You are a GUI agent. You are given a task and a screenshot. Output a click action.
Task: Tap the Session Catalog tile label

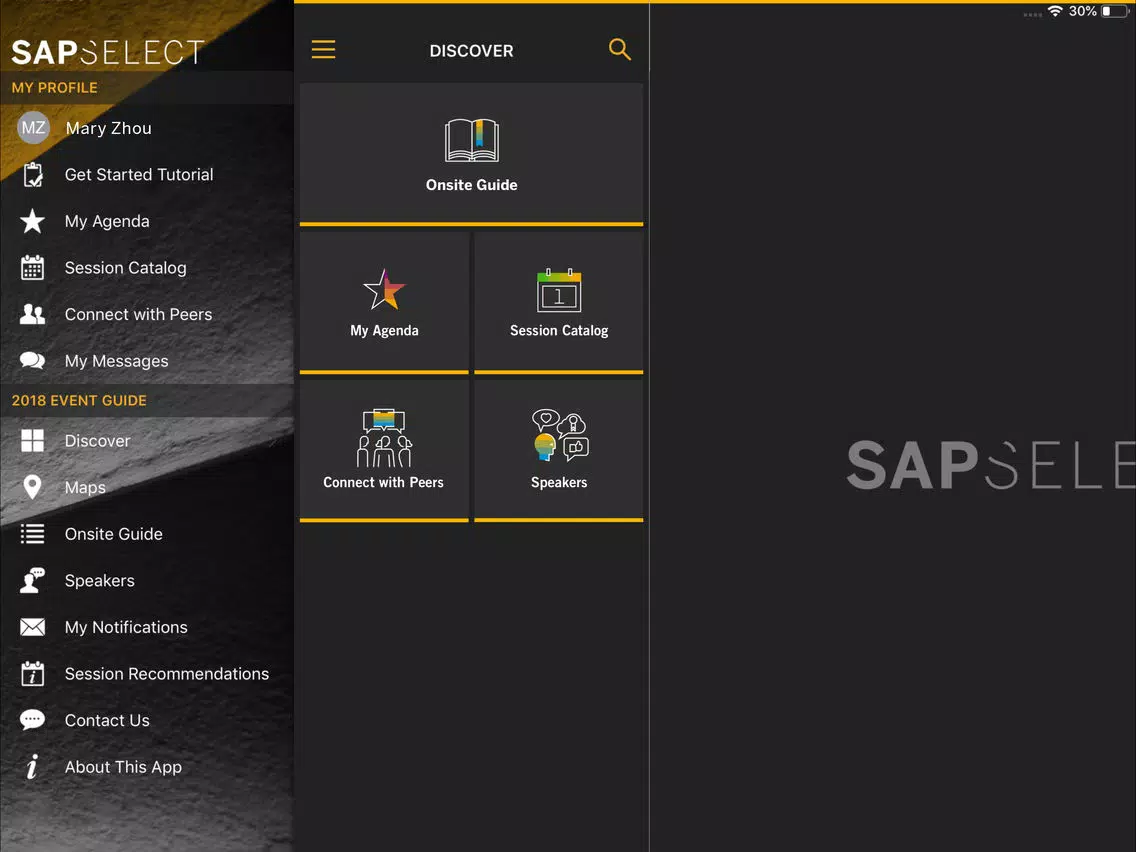click(559, 330)
